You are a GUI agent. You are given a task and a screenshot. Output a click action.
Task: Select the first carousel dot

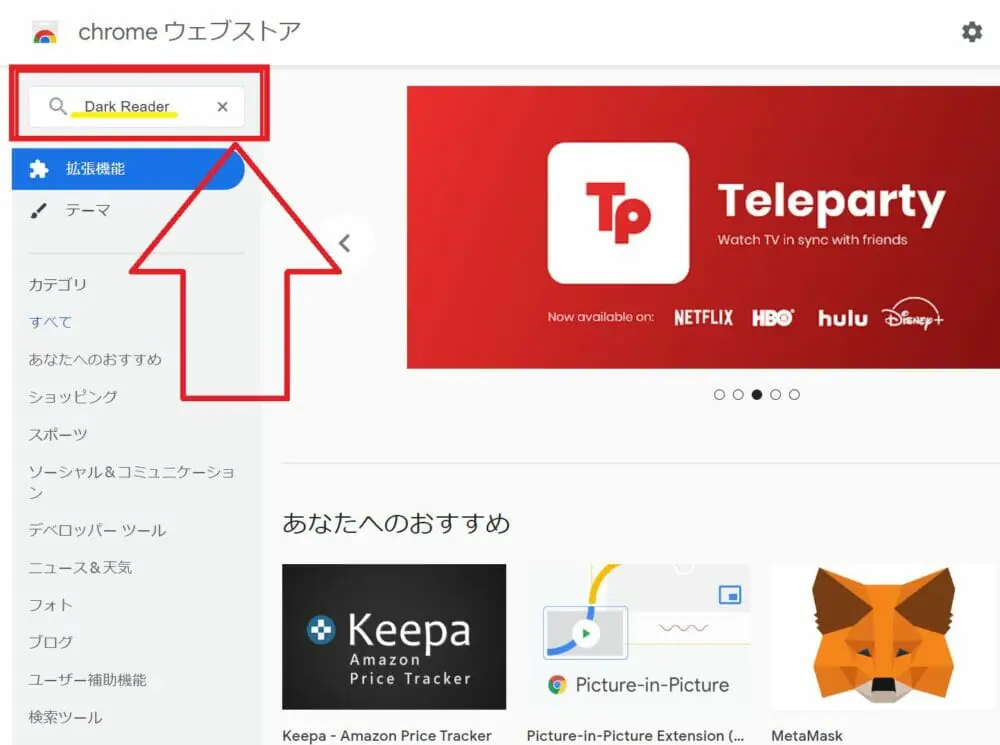pyautogui.click(x=719, y=395)
